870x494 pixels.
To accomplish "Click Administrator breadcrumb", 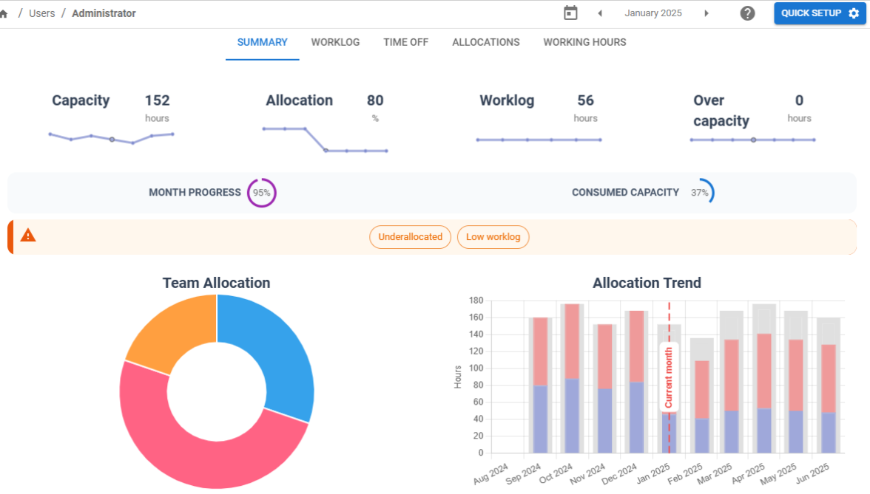I will pyautogui.click(x=104, y=13).
